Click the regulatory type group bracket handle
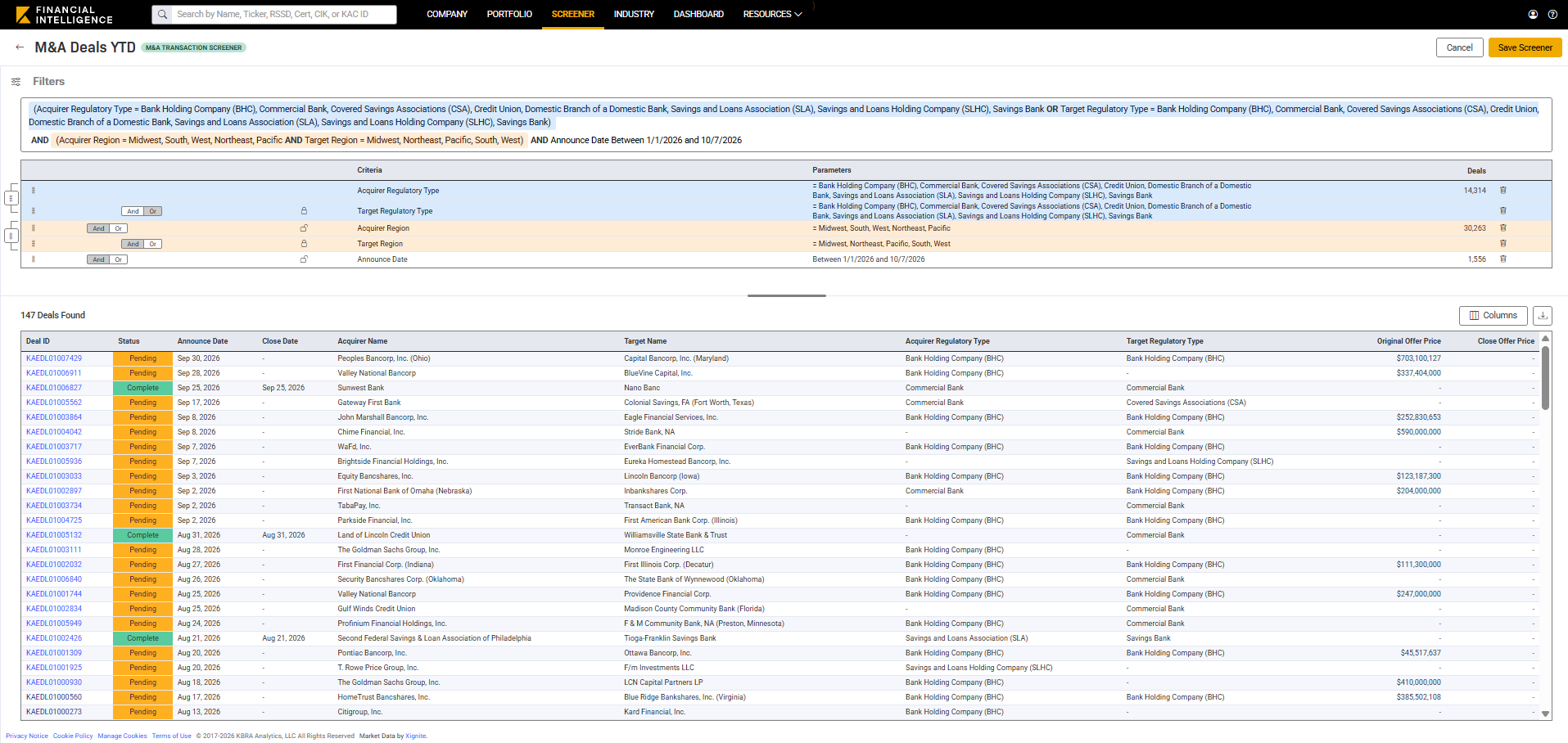Viewport: 1568px width, 743px height. 11,198
